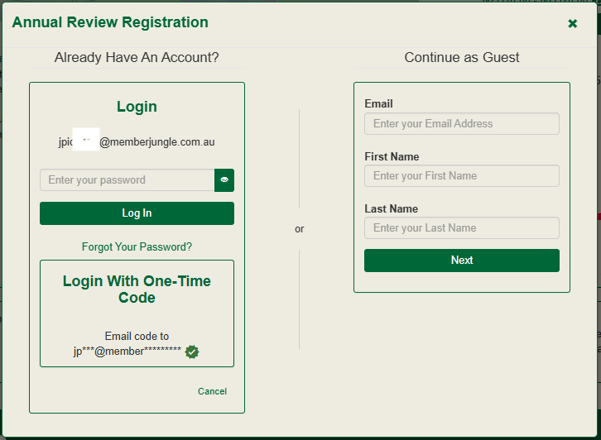Image resolution: width=601 pixels, height=440 pixels.
Task: Click the green verified checkmark badge
Action: [x=192, y=351]
